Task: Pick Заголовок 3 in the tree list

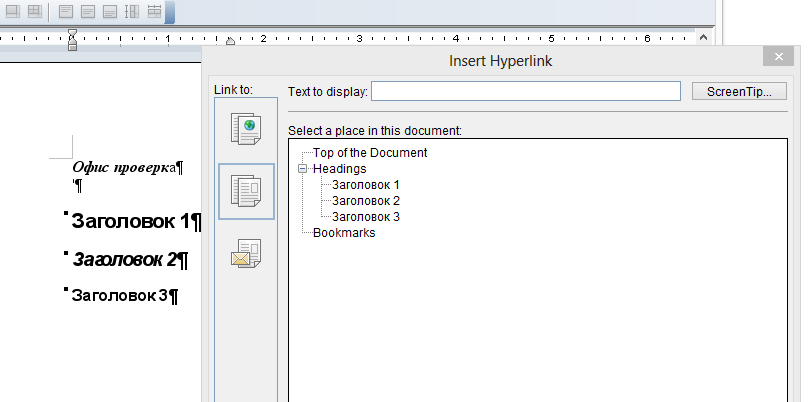Action: click(x=365, y=217)
